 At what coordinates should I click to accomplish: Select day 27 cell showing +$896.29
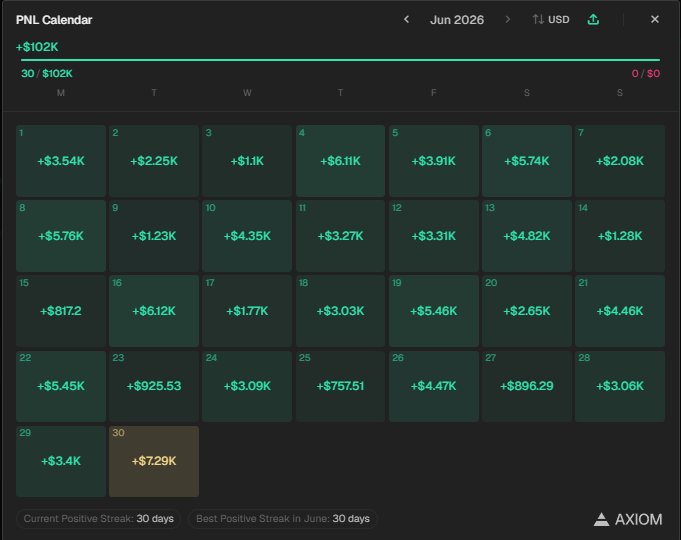527,386
